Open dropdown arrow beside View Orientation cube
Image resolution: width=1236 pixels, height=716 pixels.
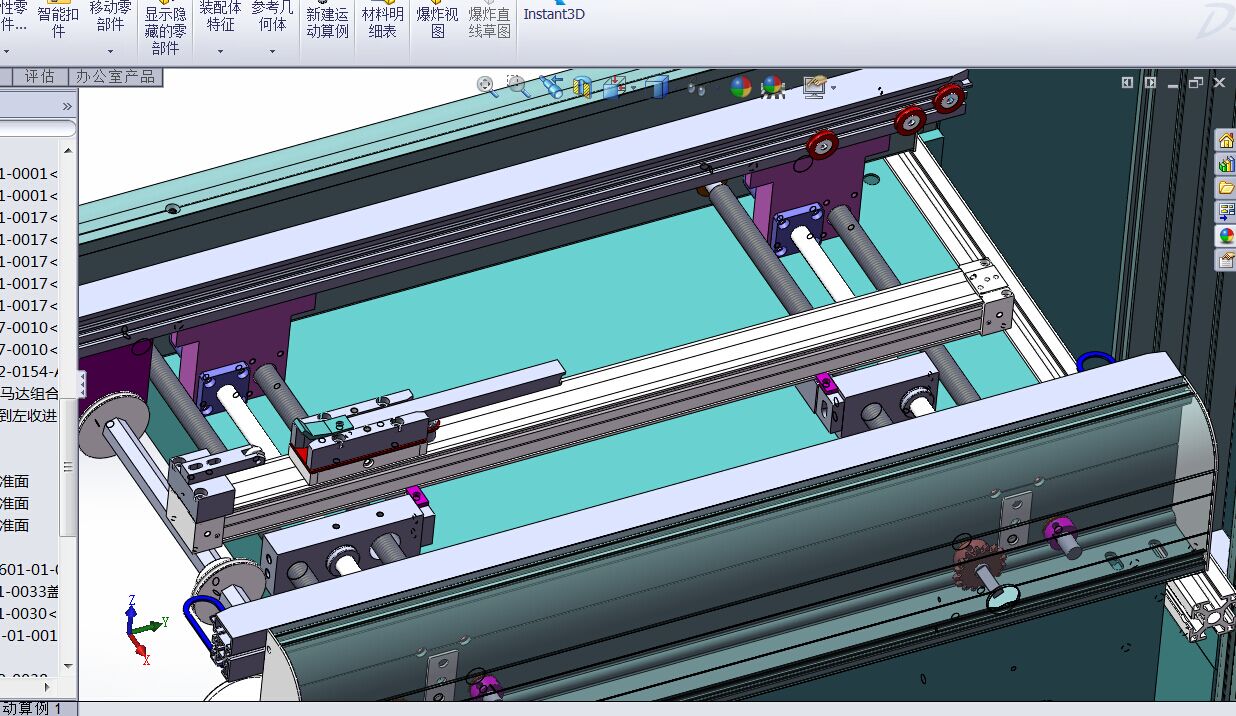(x=633, y=89)
